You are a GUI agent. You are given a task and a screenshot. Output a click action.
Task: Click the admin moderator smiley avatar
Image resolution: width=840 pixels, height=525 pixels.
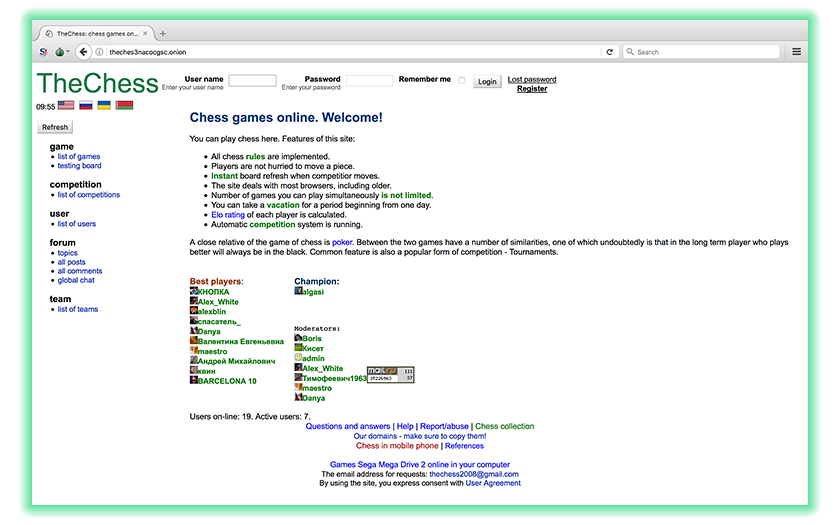click(298, 357)
